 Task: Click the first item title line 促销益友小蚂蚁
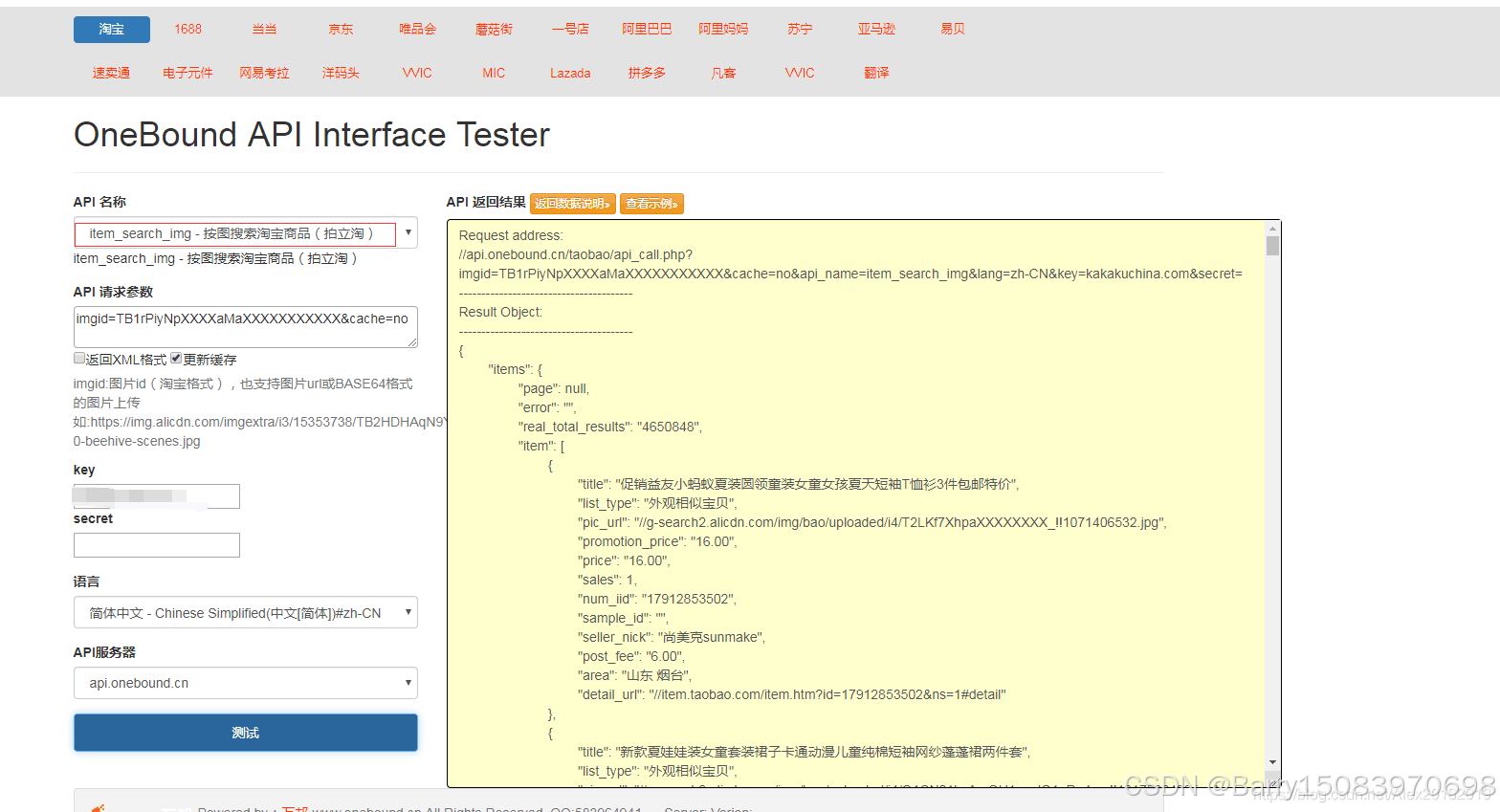click(799, 484)
